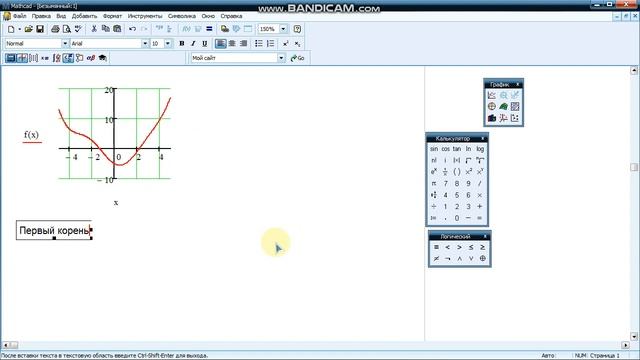Run spelling check from the toolbar

pos(78,29)
